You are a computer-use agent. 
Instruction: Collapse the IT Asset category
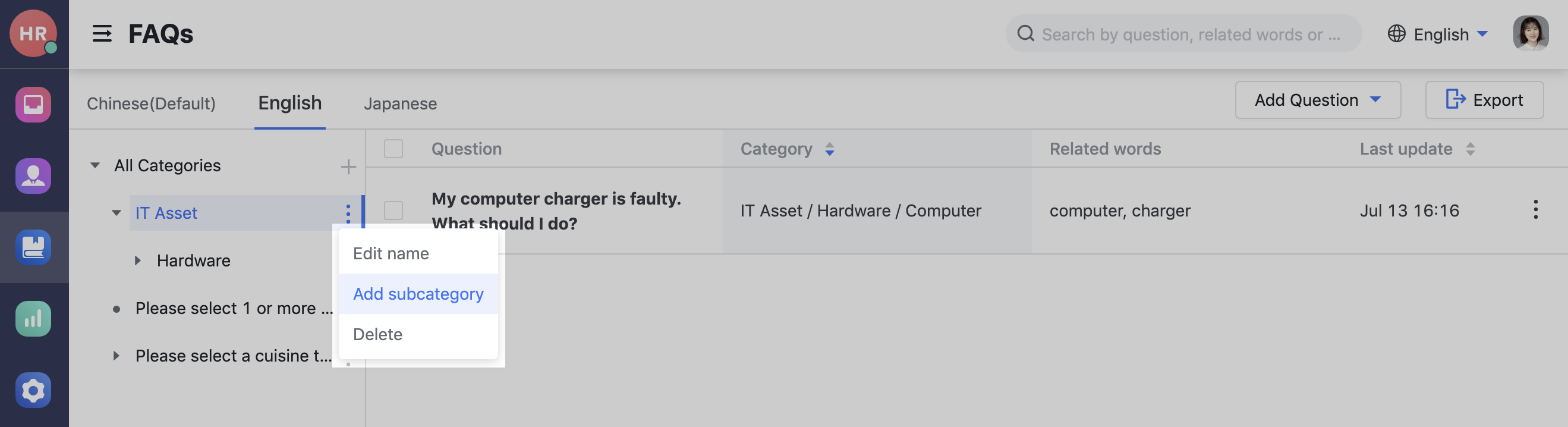coord(116,212)
